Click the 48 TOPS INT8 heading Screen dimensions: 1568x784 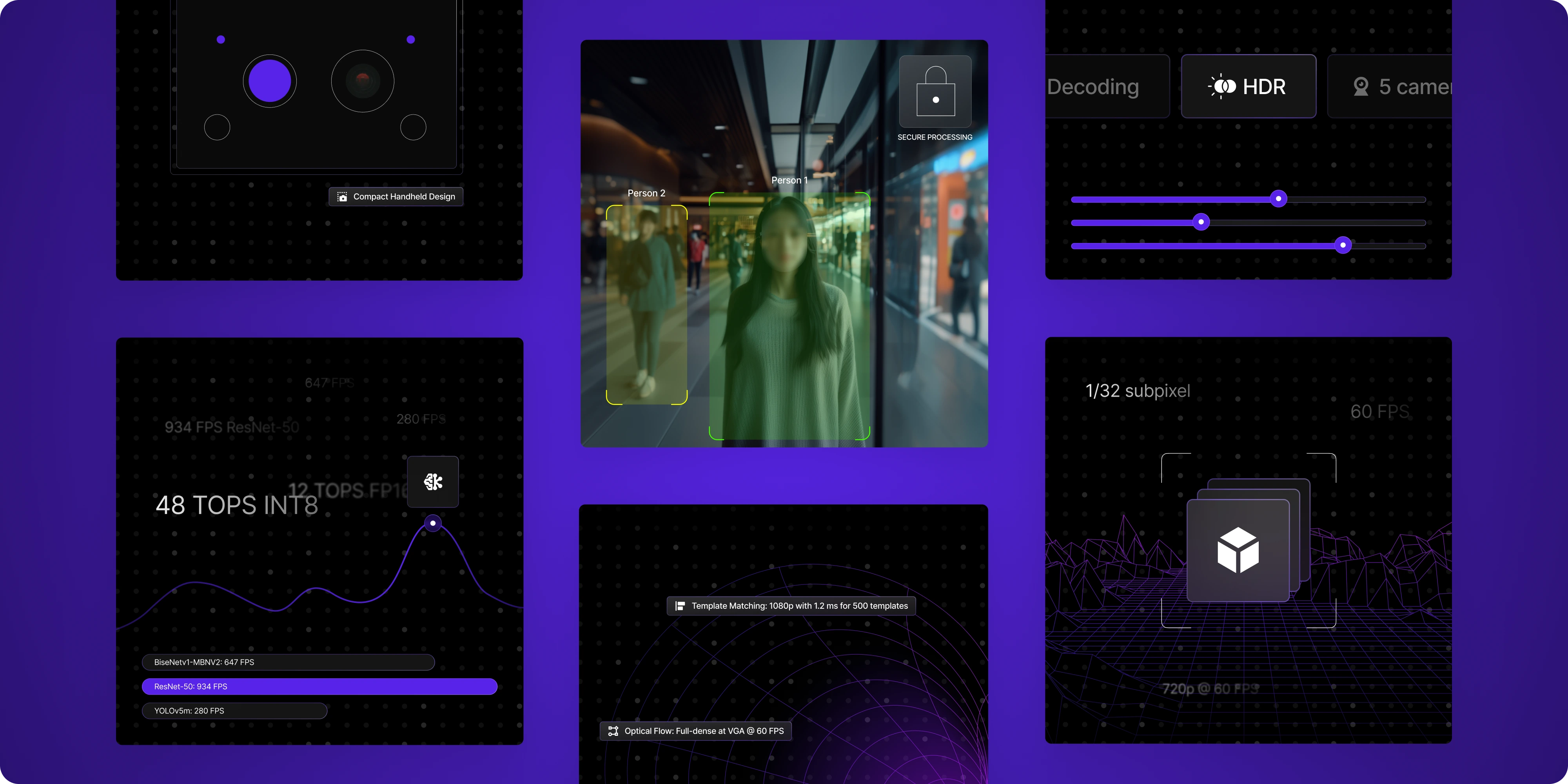(237, 505)
